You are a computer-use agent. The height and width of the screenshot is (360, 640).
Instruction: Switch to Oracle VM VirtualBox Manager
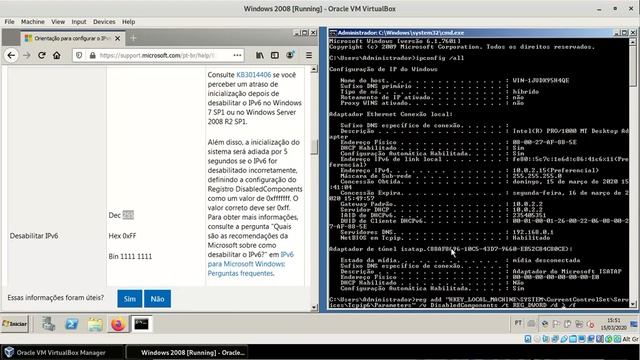click(x=62, y=353)
